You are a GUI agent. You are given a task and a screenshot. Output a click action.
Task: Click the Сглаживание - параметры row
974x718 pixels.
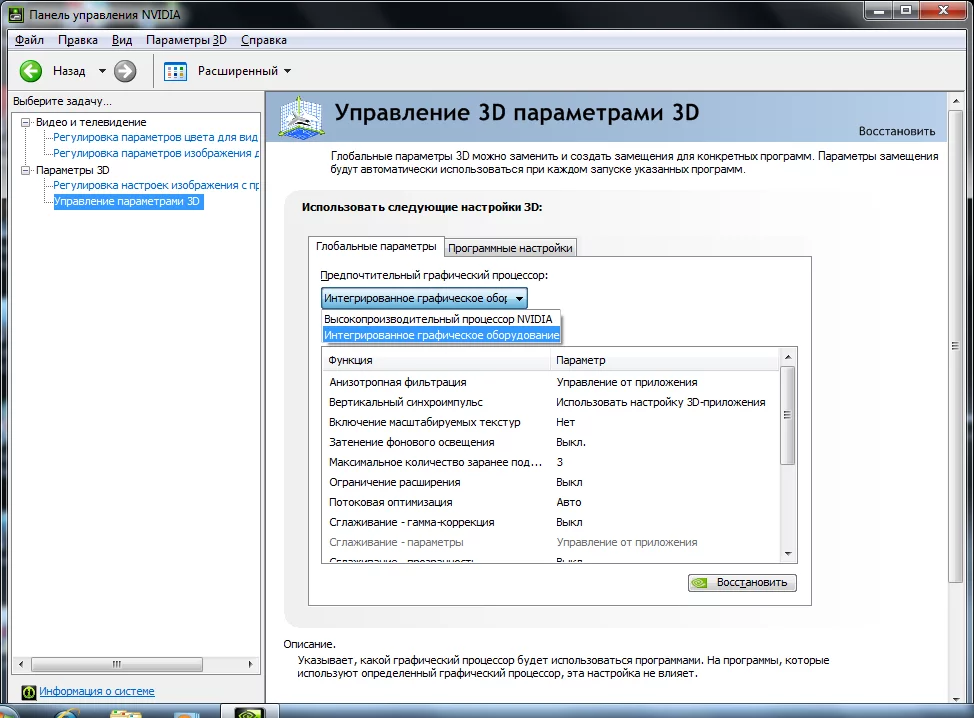[550, 542]
